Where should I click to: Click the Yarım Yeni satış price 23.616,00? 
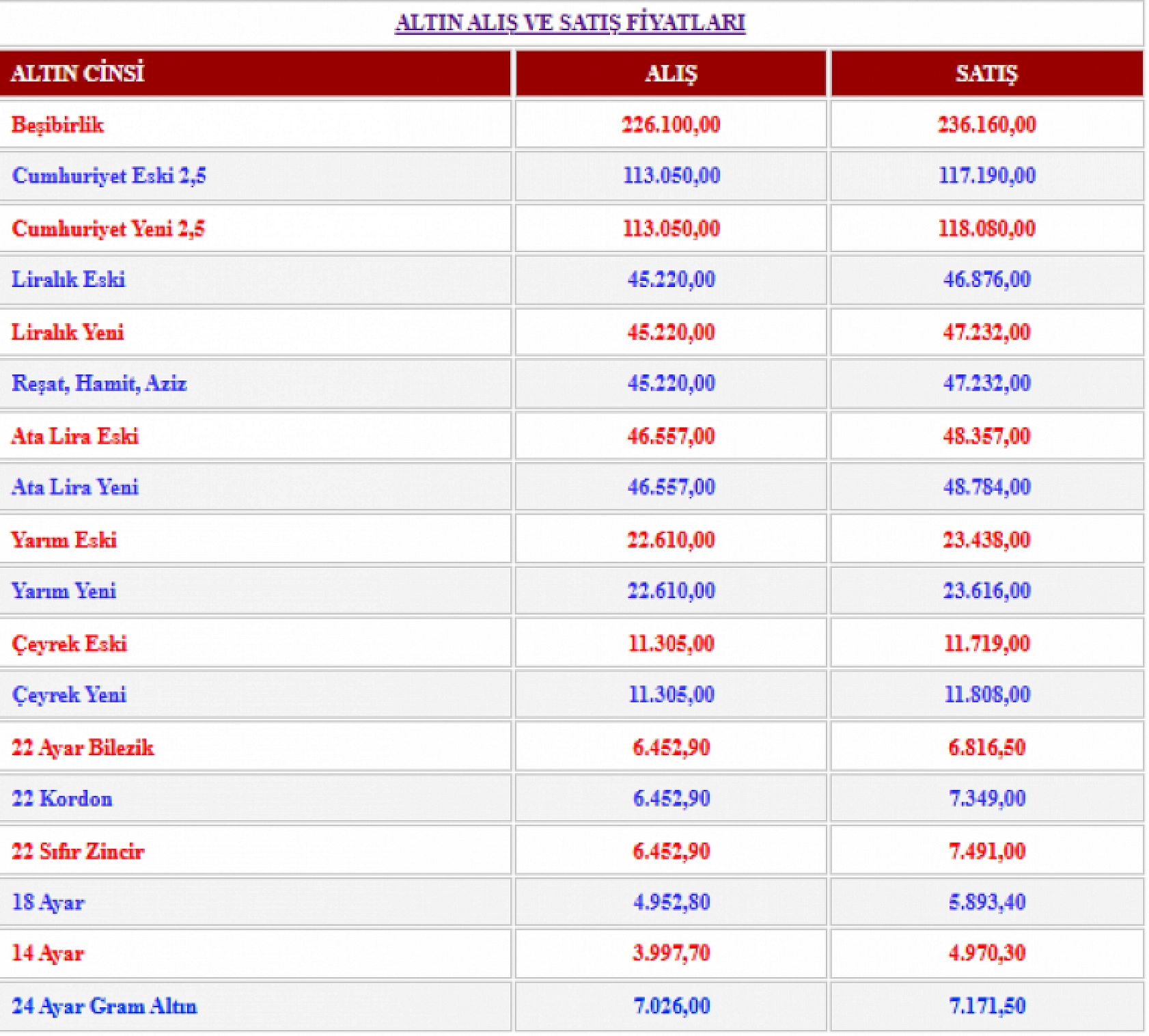tap(986, 590)
